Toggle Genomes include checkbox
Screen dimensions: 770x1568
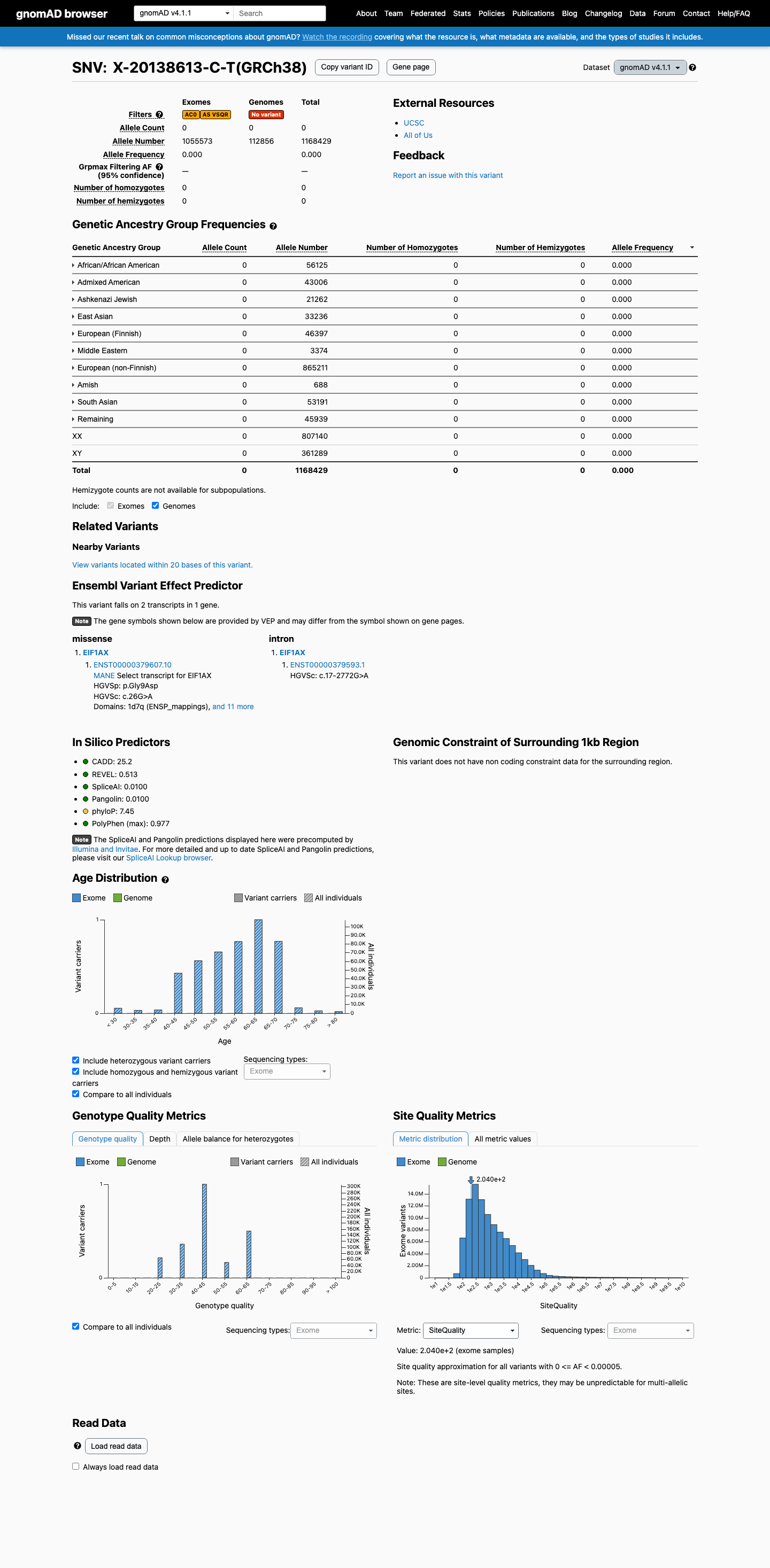tap(156, 505)
